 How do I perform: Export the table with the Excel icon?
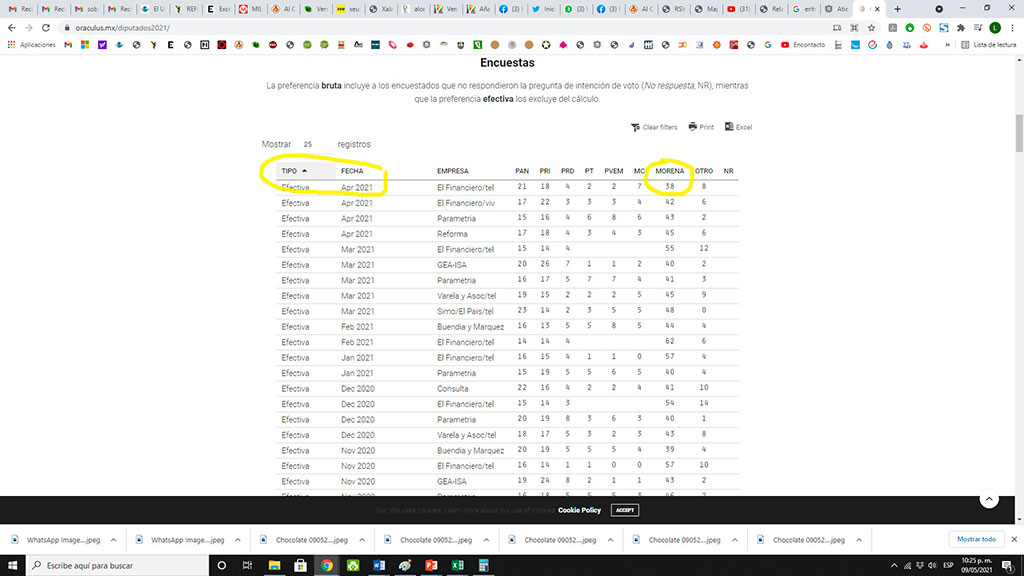(728, 127)
